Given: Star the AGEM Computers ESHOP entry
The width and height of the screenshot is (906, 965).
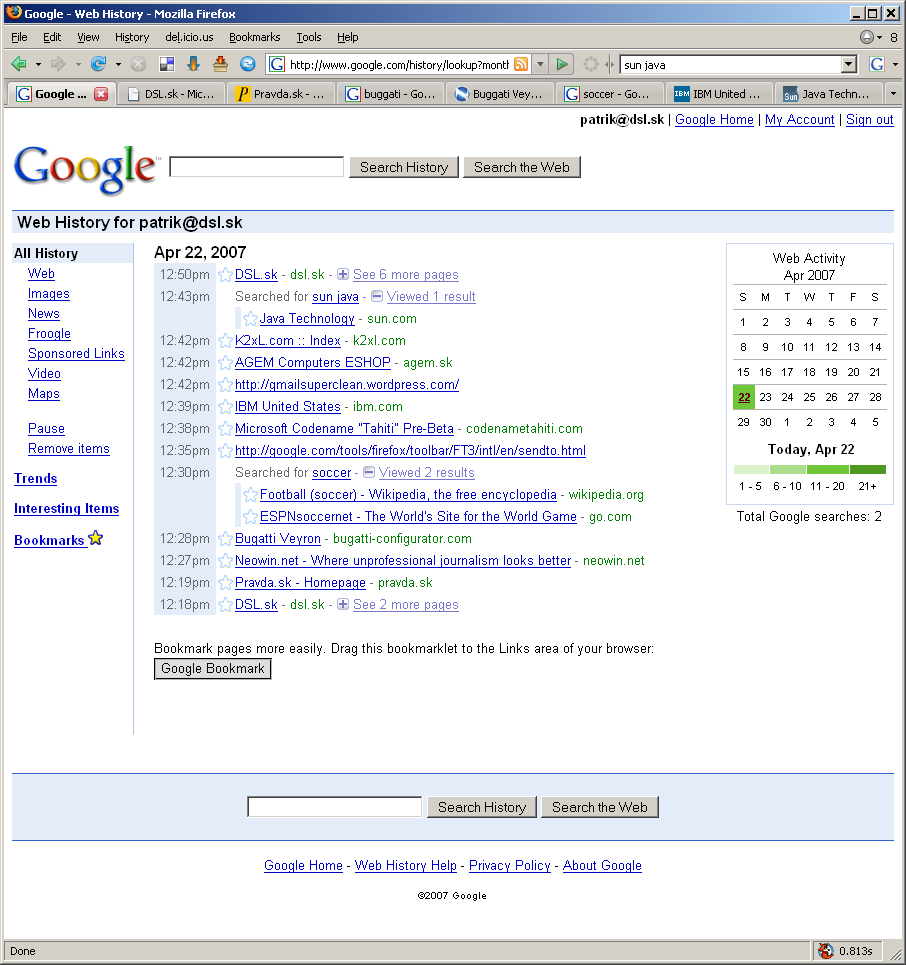Looking at the screenshot, I should [225, 362].
